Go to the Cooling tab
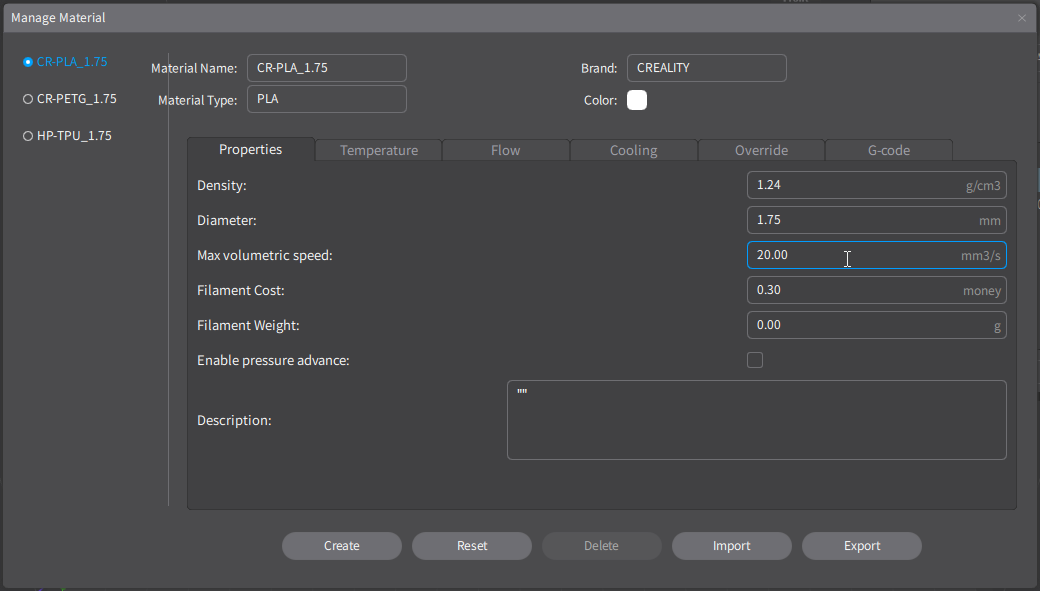Screen dimensions: 1040x591 coord(633,150)
